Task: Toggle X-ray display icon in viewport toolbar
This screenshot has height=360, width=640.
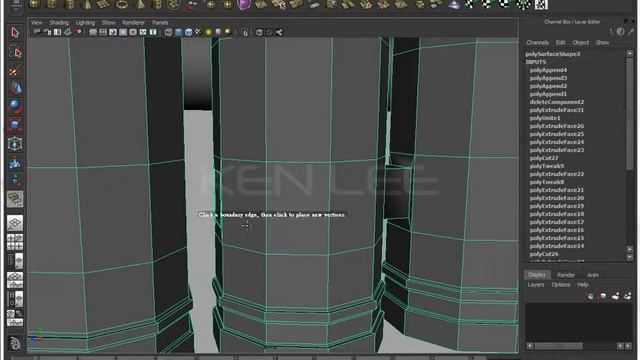Action: tap(259, 32)
